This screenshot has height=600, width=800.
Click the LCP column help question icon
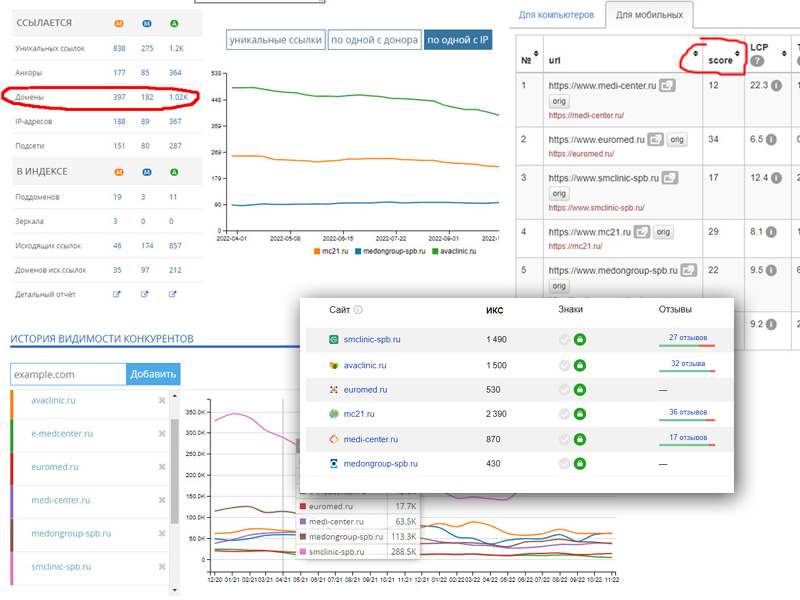(757, 61)
